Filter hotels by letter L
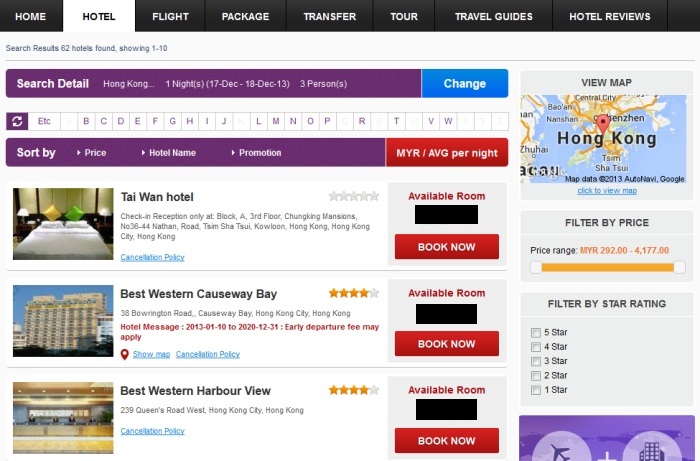The height and width of the screenshot is (461, 700). tap(258, 121)
